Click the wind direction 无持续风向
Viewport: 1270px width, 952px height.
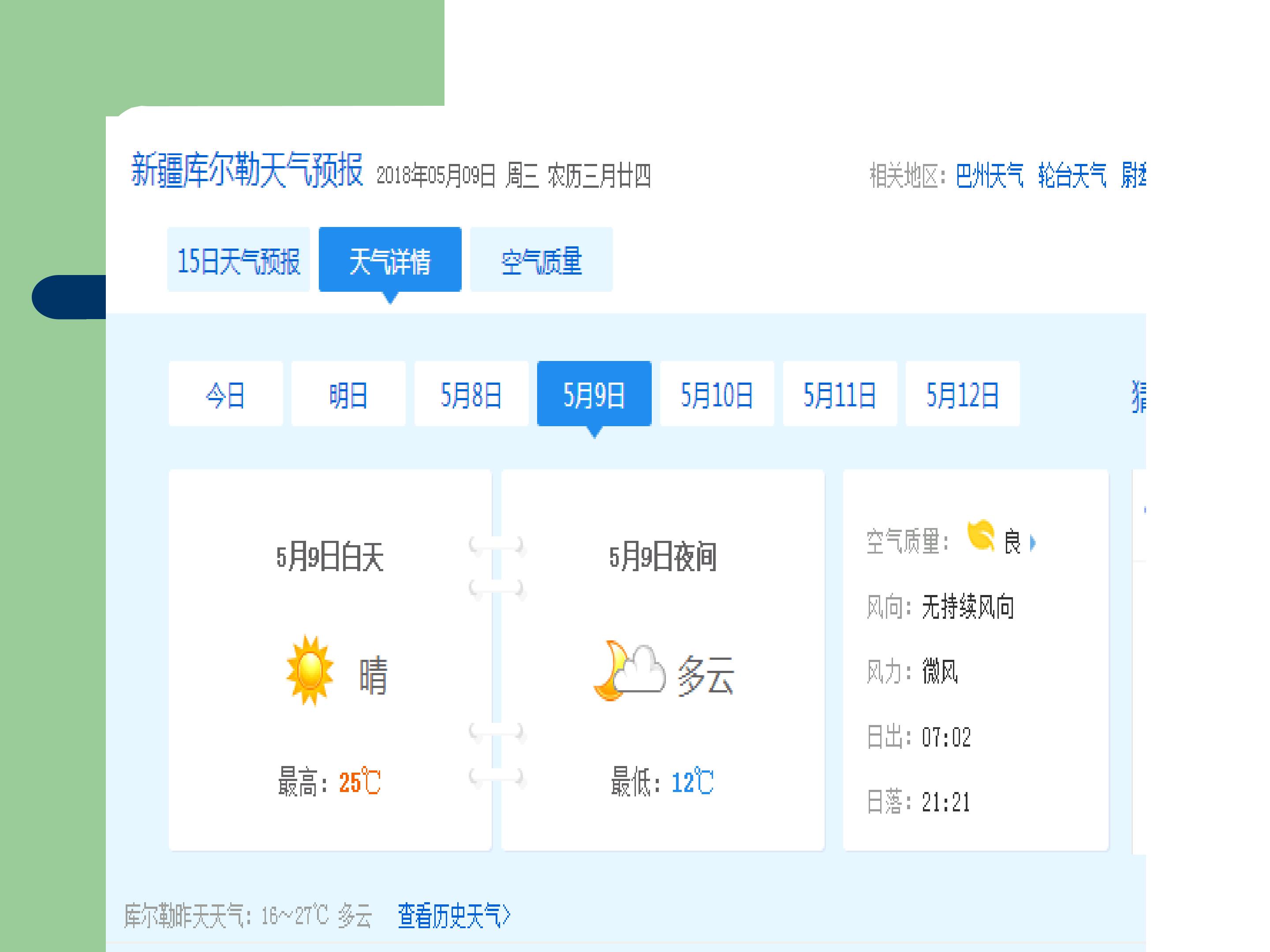point(968,607)
